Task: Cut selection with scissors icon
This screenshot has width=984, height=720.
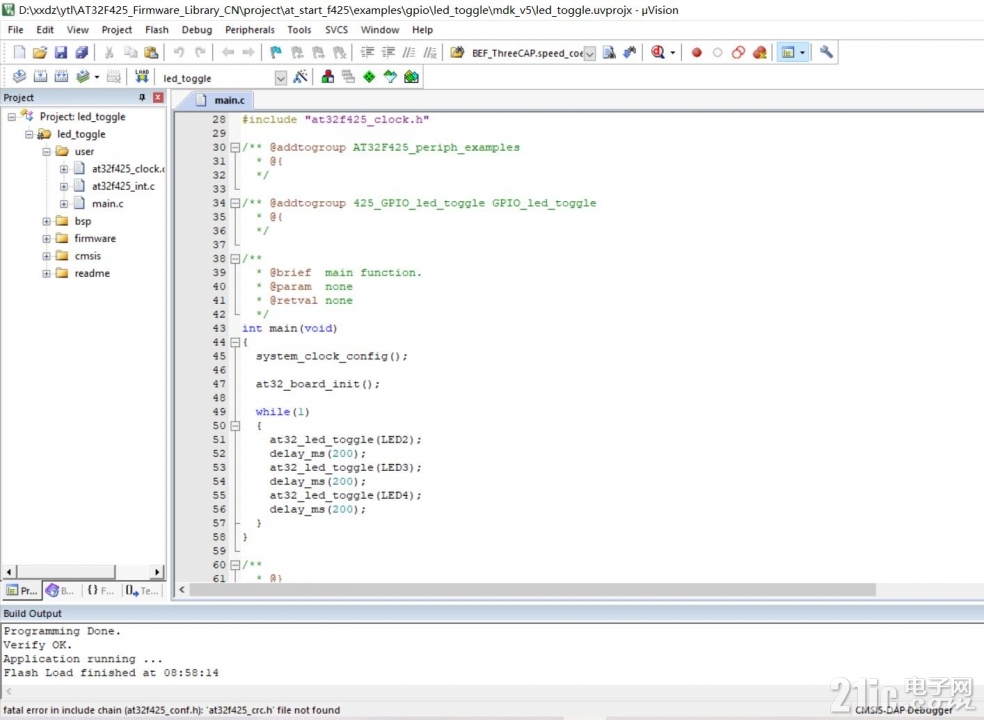Action: [109, 53]
